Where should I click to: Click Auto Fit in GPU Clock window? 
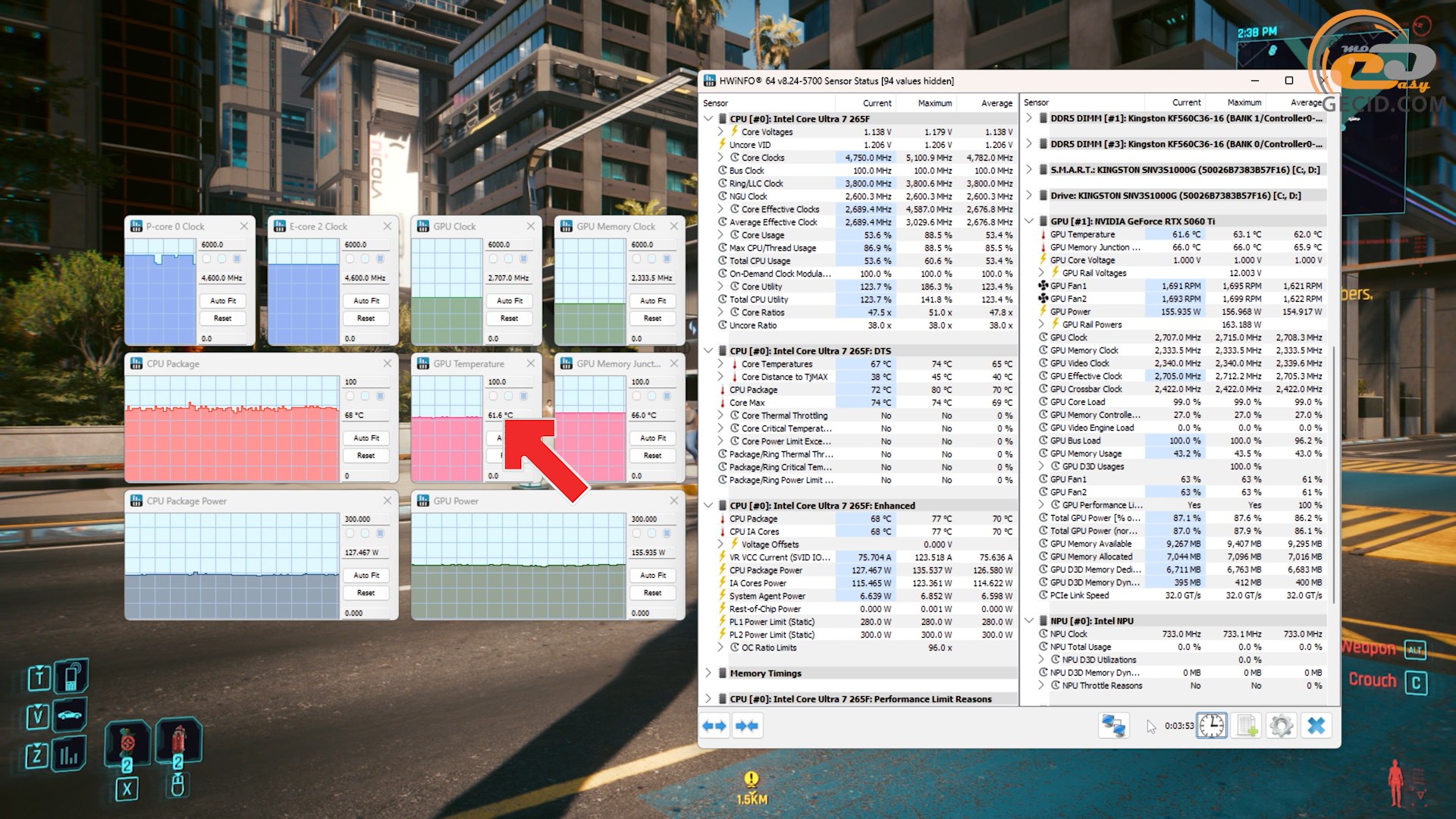(x=509, y=301)
